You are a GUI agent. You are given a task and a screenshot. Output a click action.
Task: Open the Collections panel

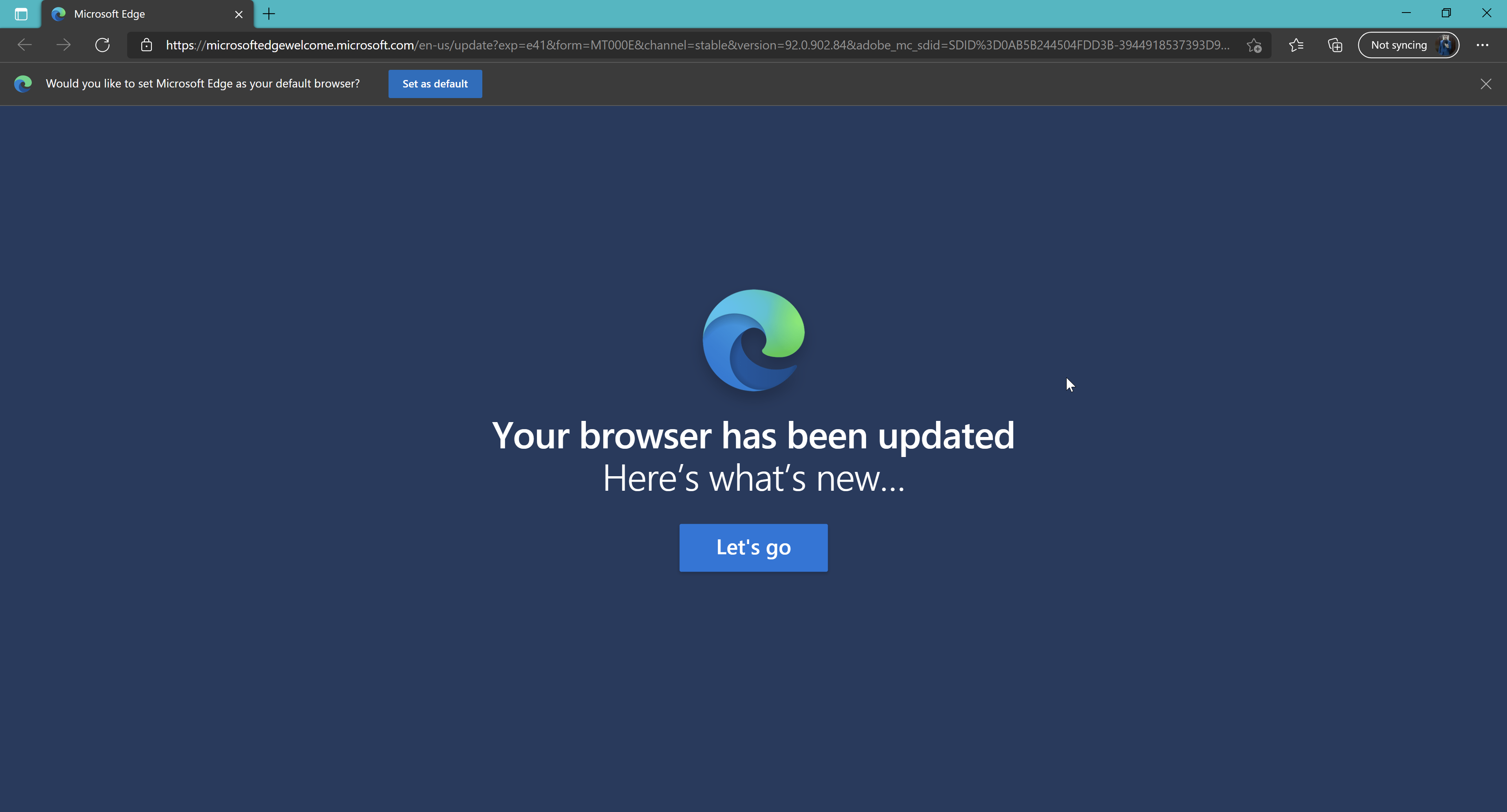tap(1335, 45)
